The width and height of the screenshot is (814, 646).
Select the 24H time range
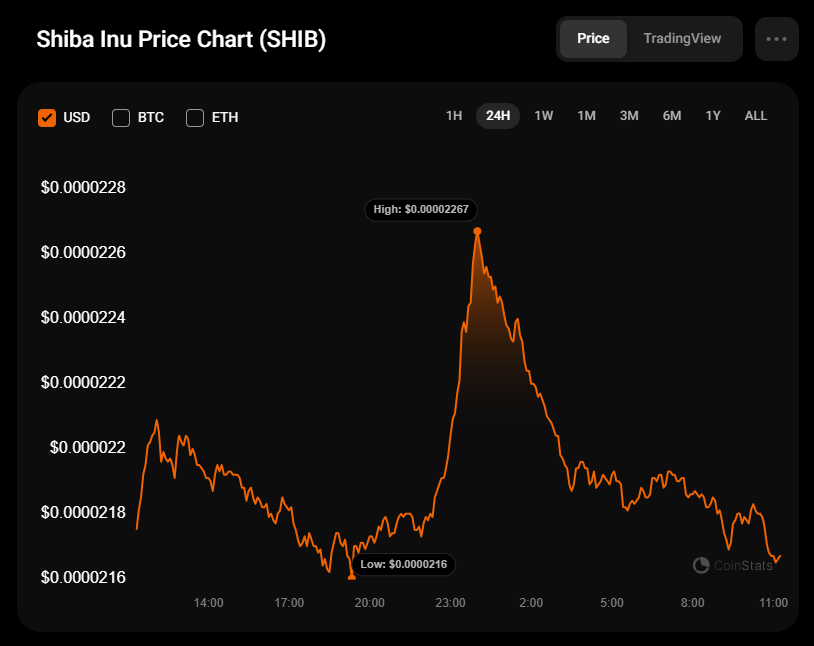click(x=498, y=116)
